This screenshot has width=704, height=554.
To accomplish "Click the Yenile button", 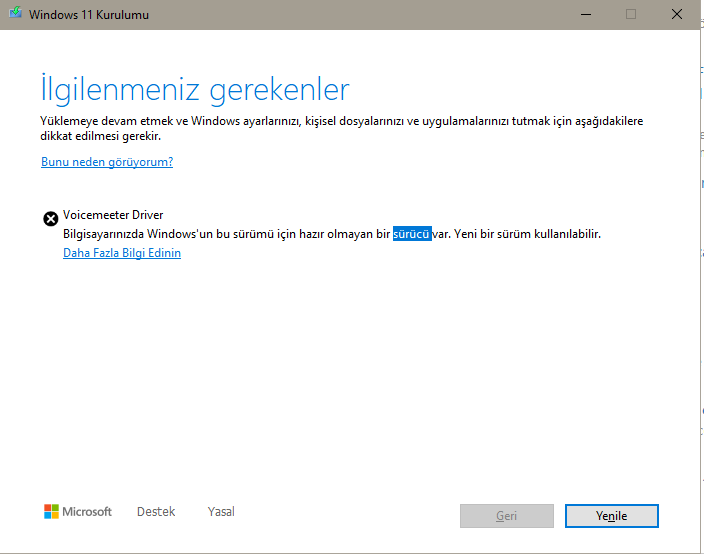I will click(612, 516).
